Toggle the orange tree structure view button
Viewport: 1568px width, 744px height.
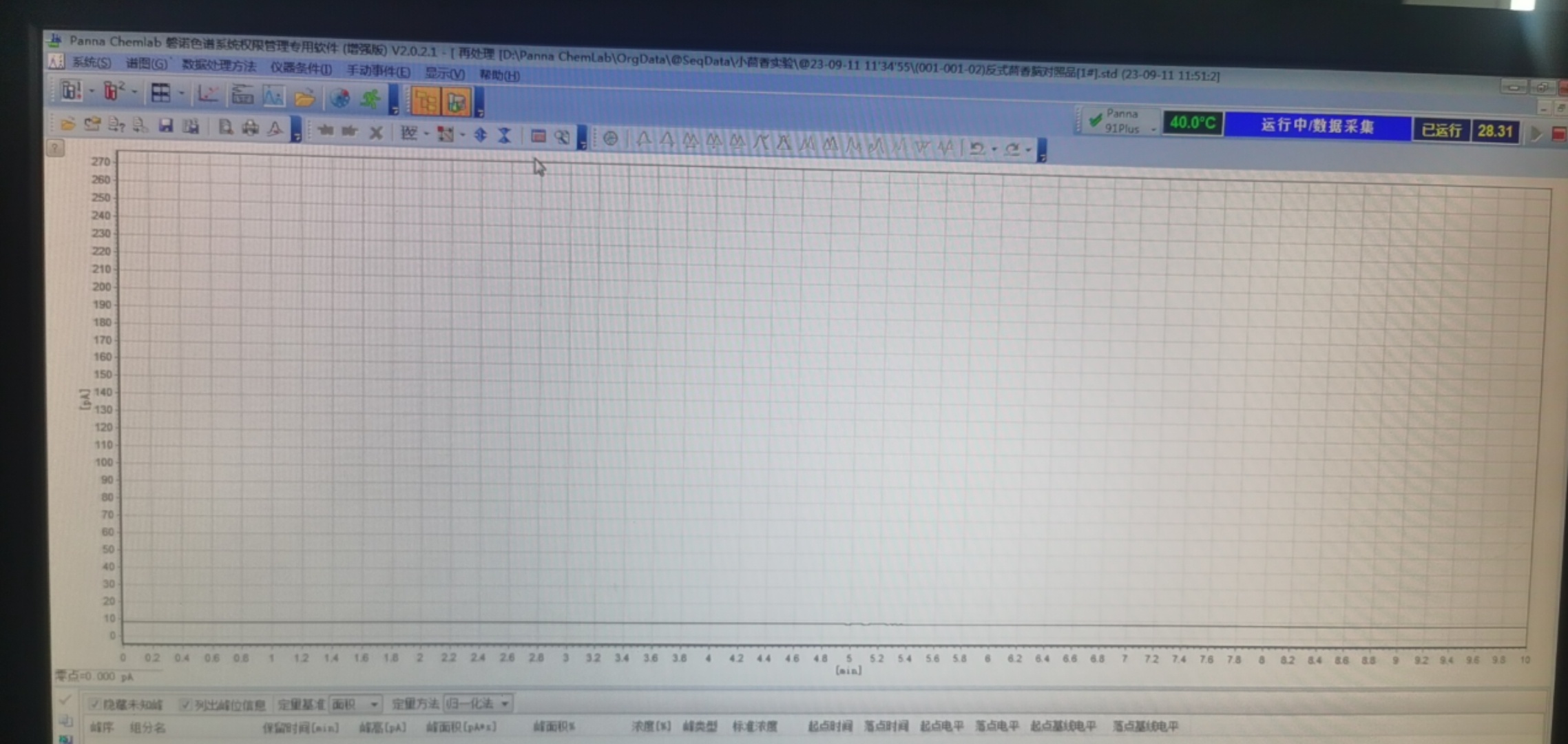pyautogui.click(x=426, y=102)
